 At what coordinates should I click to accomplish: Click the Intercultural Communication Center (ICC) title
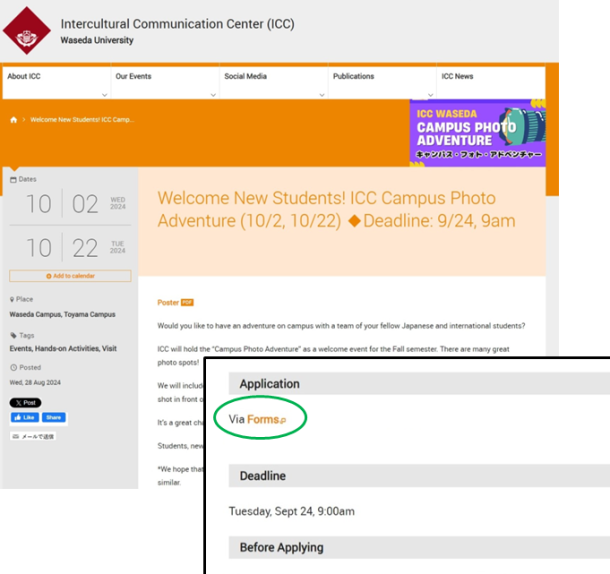click(x=177, y=24)
